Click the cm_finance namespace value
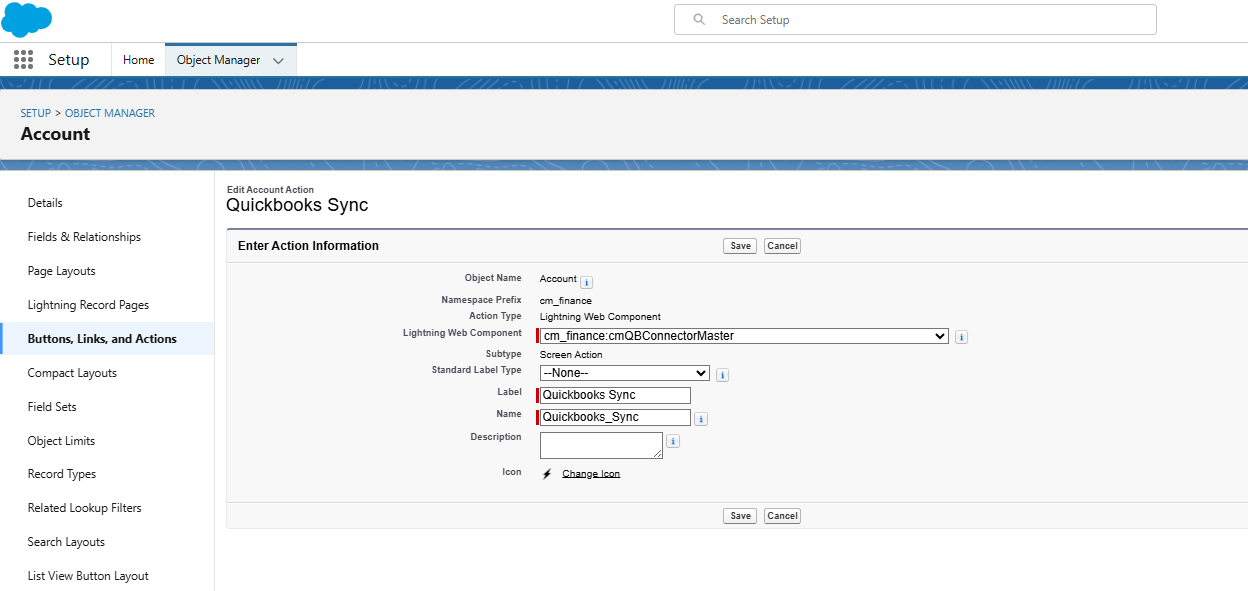 click(x=566, y=300)
